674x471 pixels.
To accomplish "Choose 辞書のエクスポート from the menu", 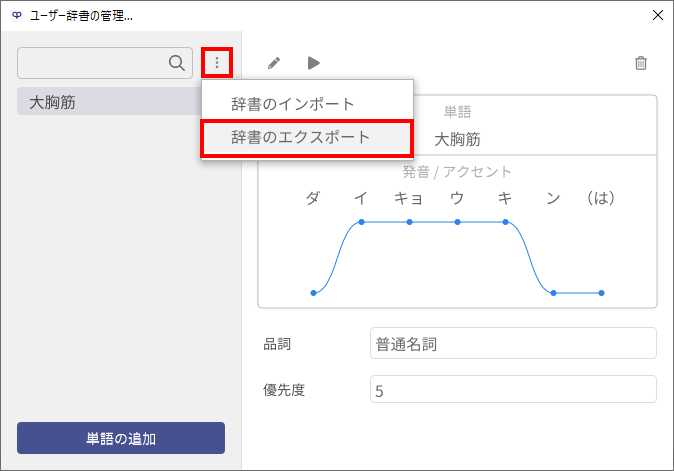I will coord(307,138).
